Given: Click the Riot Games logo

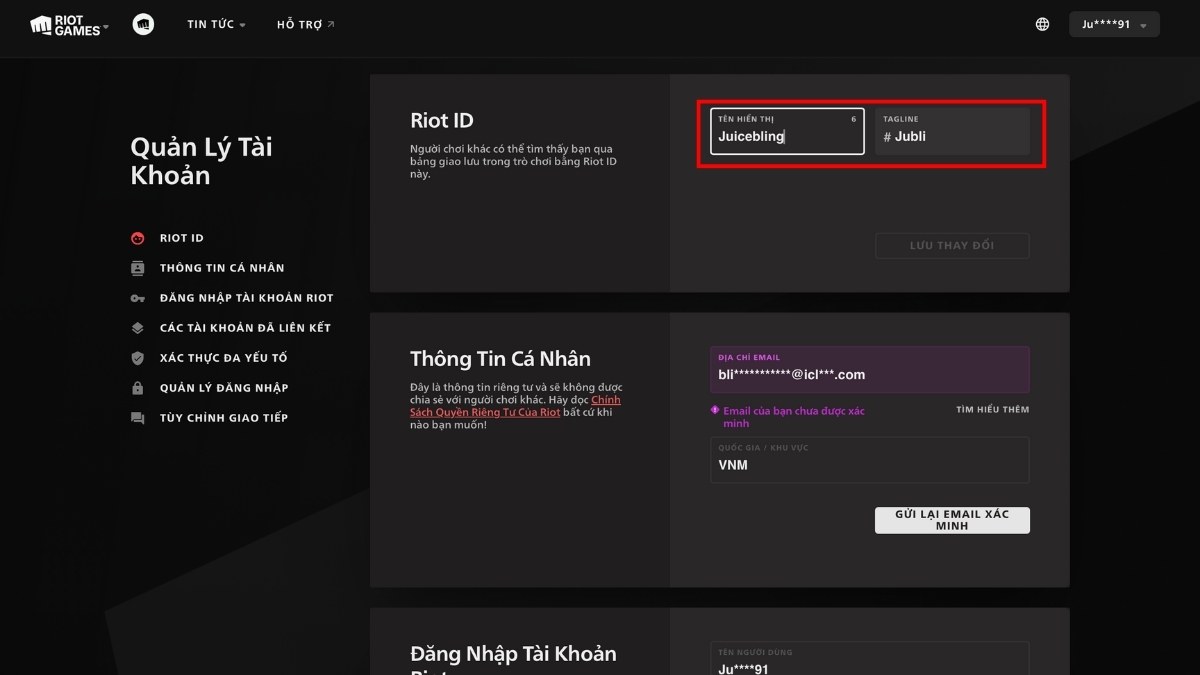Looking at the screenshot, I should (65, 25).
